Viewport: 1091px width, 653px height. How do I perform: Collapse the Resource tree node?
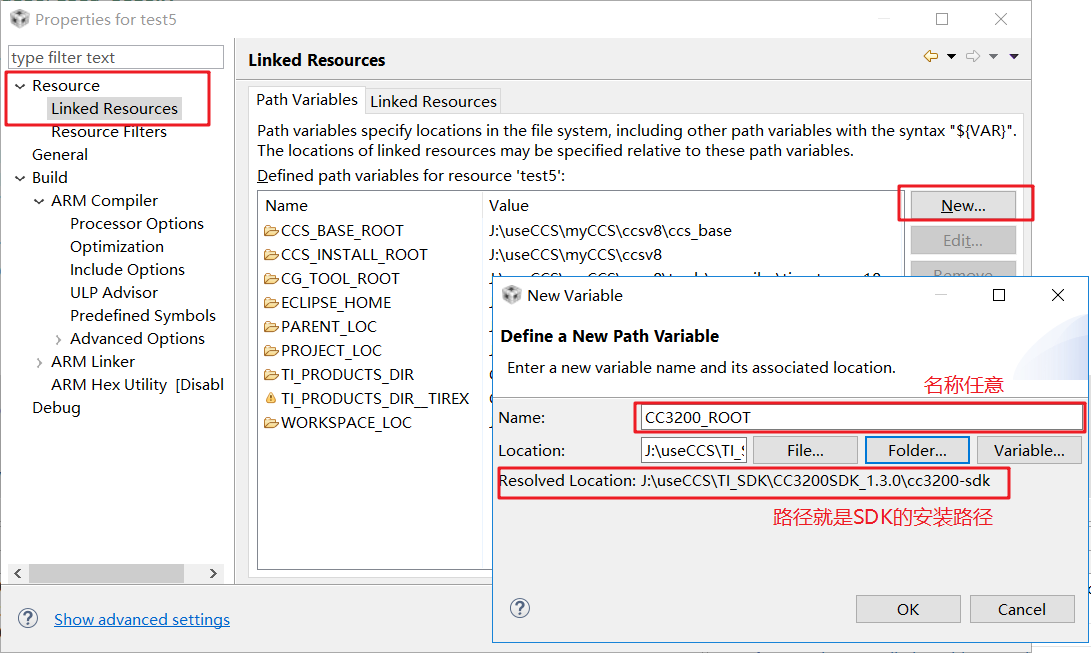20,86
